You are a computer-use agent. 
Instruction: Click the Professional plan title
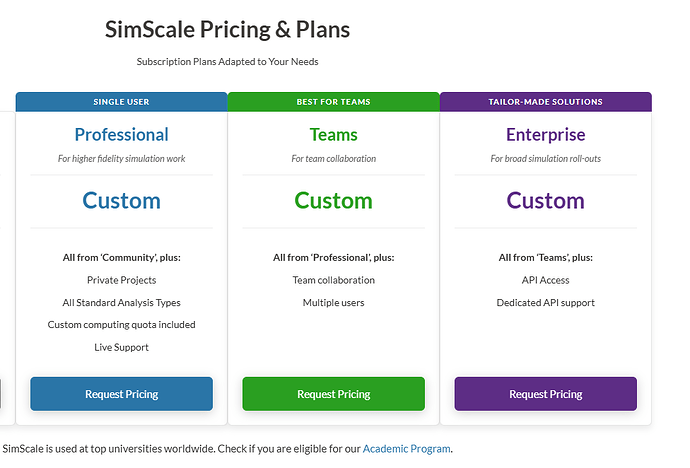point(121,134)
